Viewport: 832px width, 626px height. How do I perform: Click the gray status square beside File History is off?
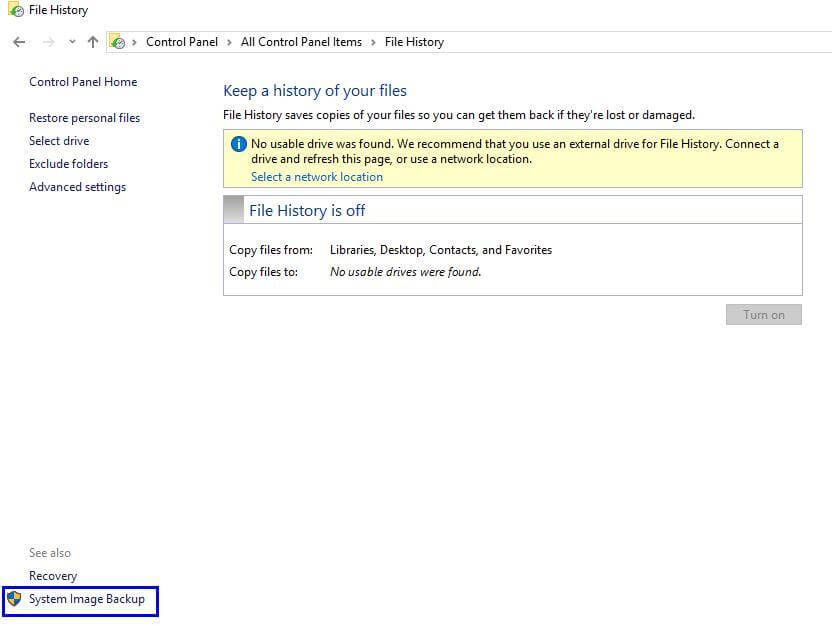click(233, 210)
